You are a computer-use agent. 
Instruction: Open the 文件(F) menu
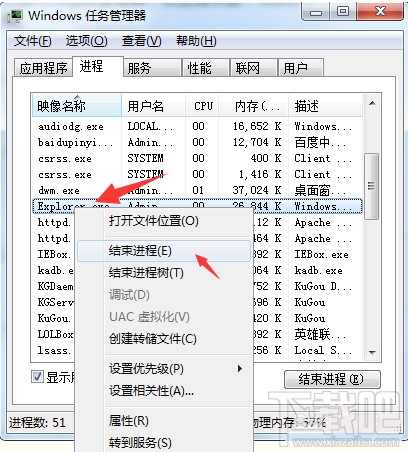tap(32, 41)
